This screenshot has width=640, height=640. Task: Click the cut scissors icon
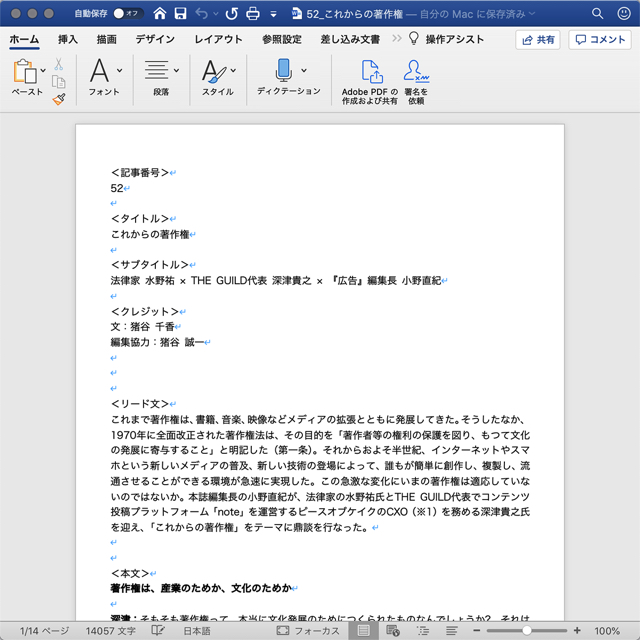tap(59, 64)
